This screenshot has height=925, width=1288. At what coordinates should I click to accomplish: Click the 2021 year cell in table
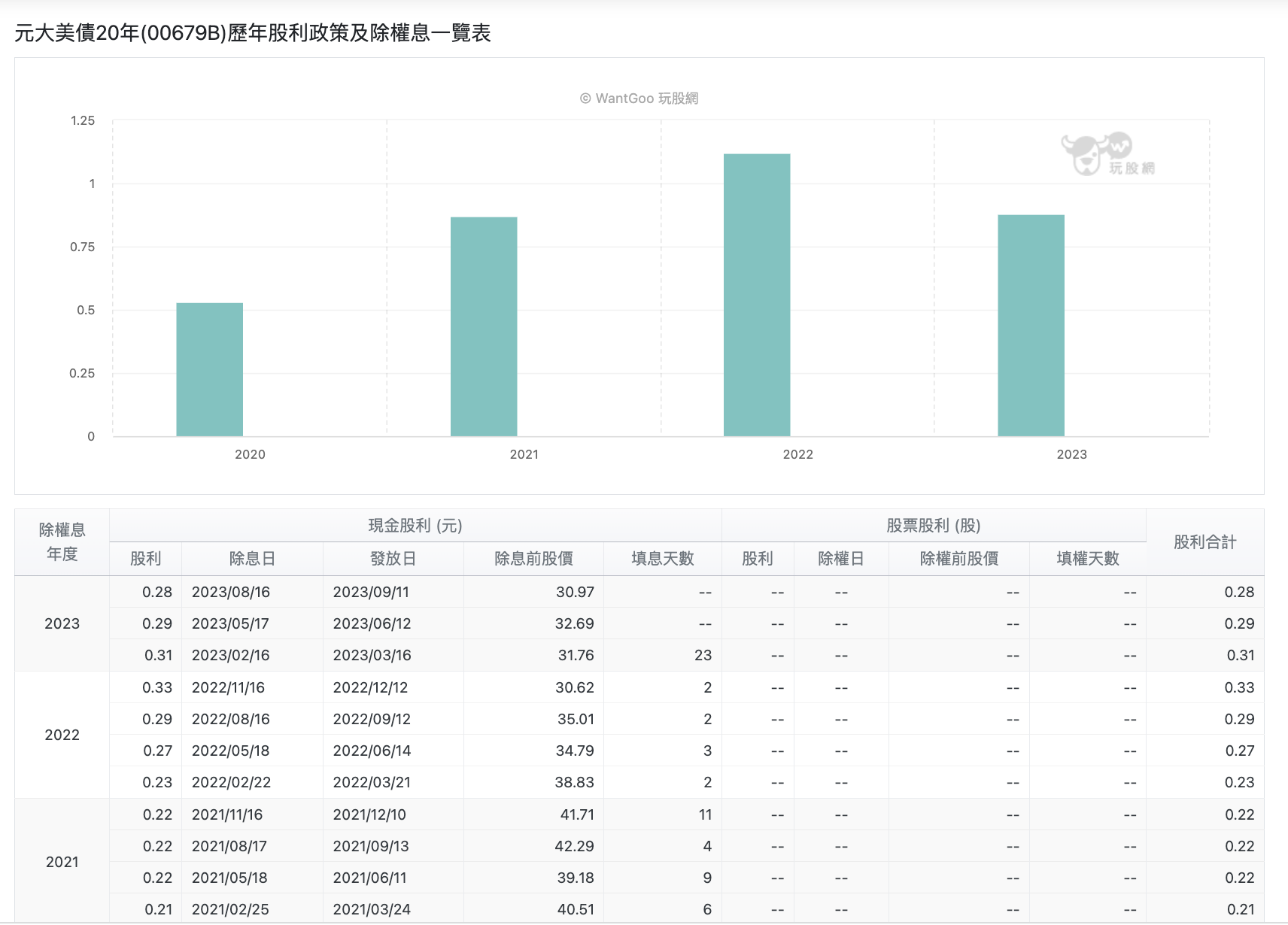(62, 862)
